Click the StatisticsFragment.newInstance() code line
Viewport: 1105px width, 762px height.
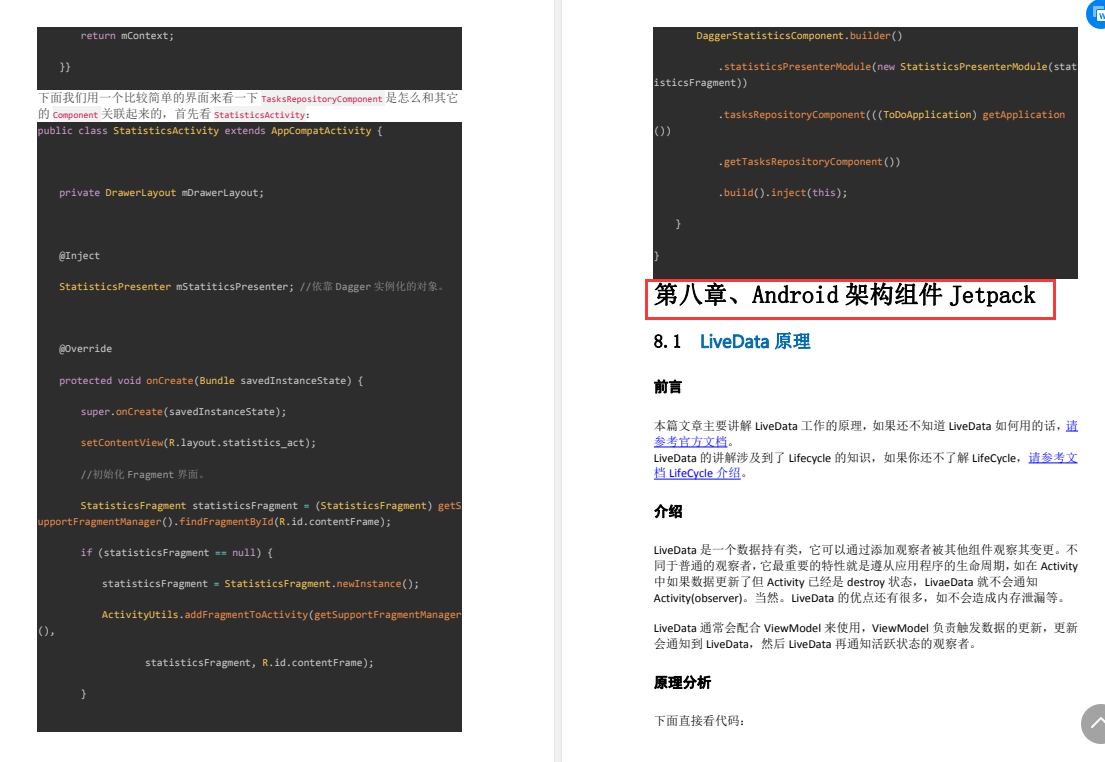[260, 583]
